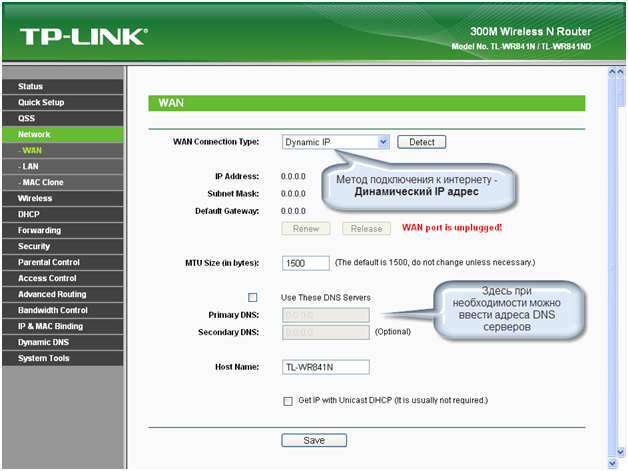The width and height of the screenshot is (628, 471).
Task: Click the Host Name input field
Action: pos(326,367)
